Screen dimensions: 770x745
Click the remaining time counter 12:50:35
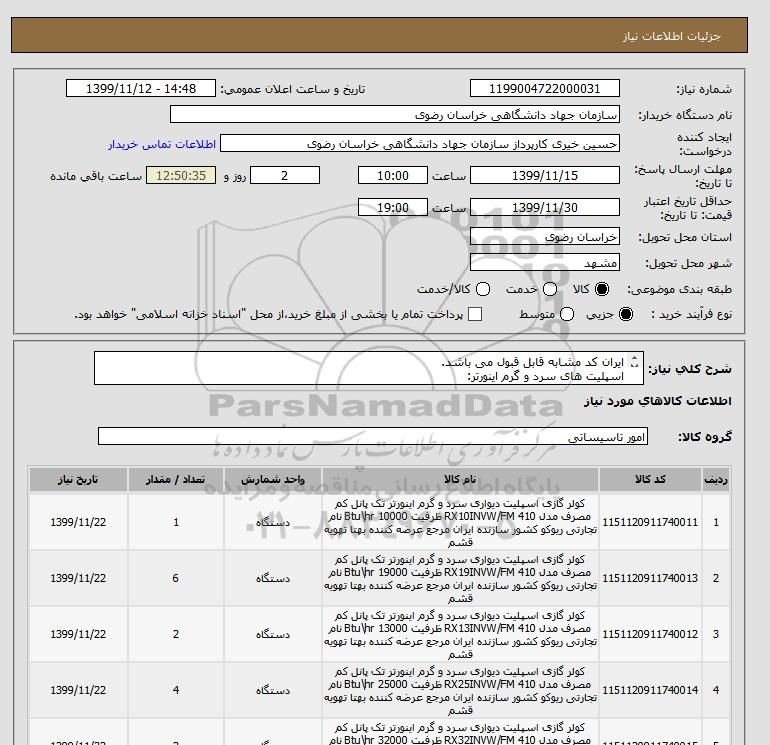[181, 175]
